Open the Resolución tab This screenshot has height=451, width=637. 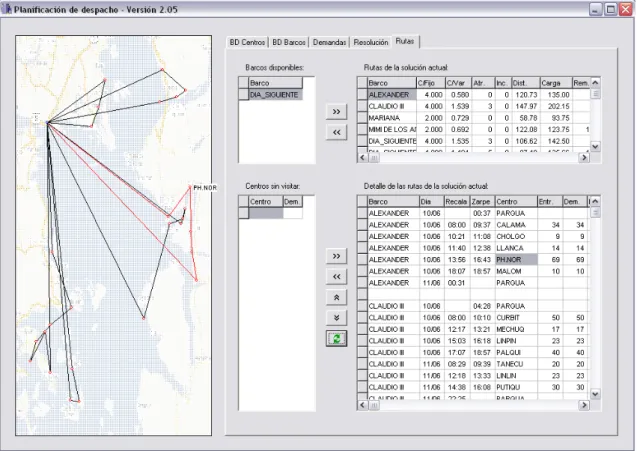[x=370, y=42]
